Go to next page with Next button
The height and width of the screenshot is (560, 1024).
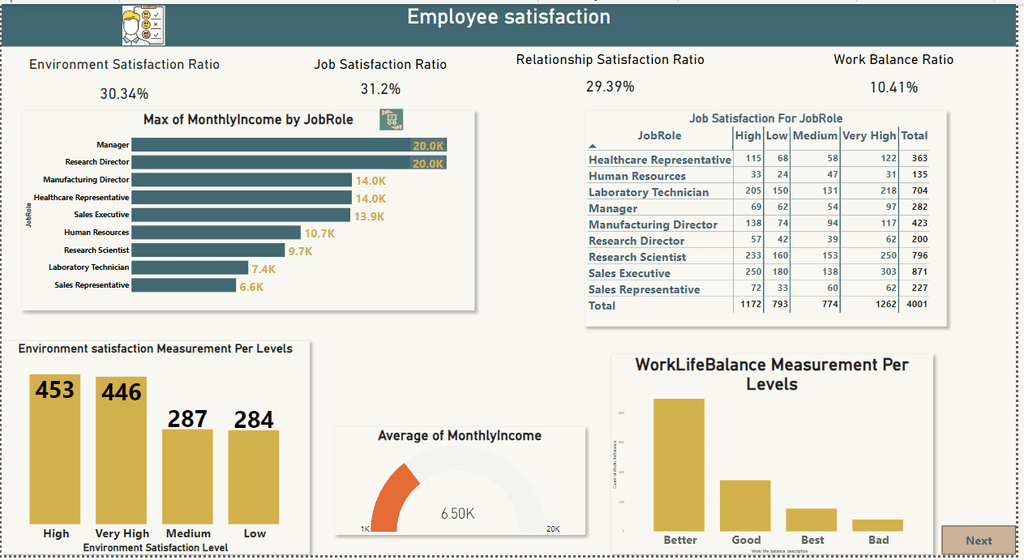pos(978,540)
